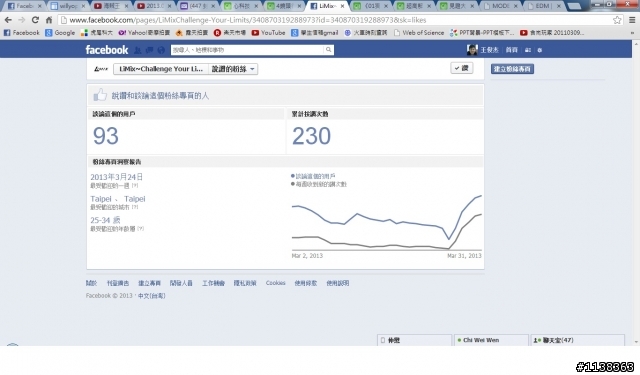Close the LiMix tab
Image resolution: width=640 pixels, height=375 pixels.
[342, 6]
